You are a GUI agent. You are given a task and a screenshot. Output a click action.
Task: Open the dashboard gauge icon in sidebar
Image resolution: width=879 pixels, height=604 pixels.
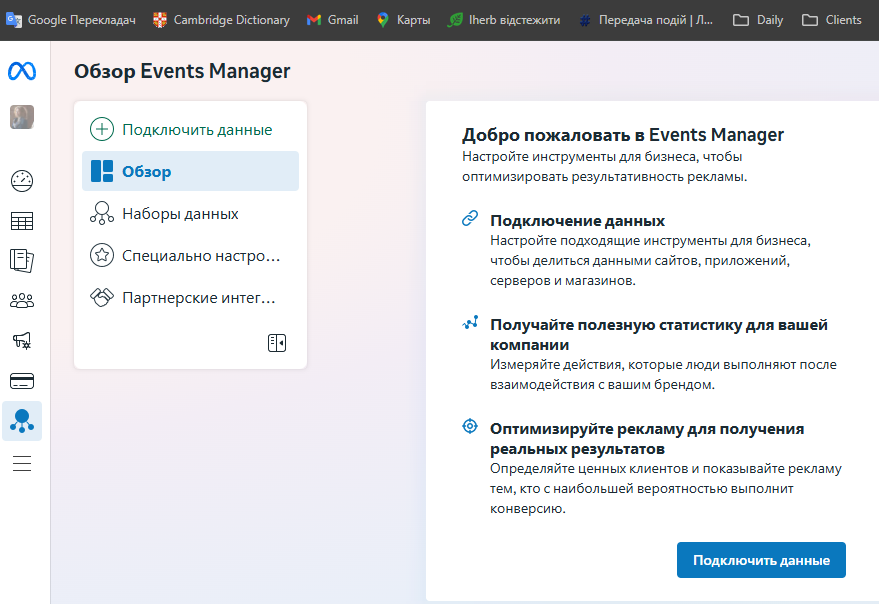pyautogui.click(x=22, y=181)
